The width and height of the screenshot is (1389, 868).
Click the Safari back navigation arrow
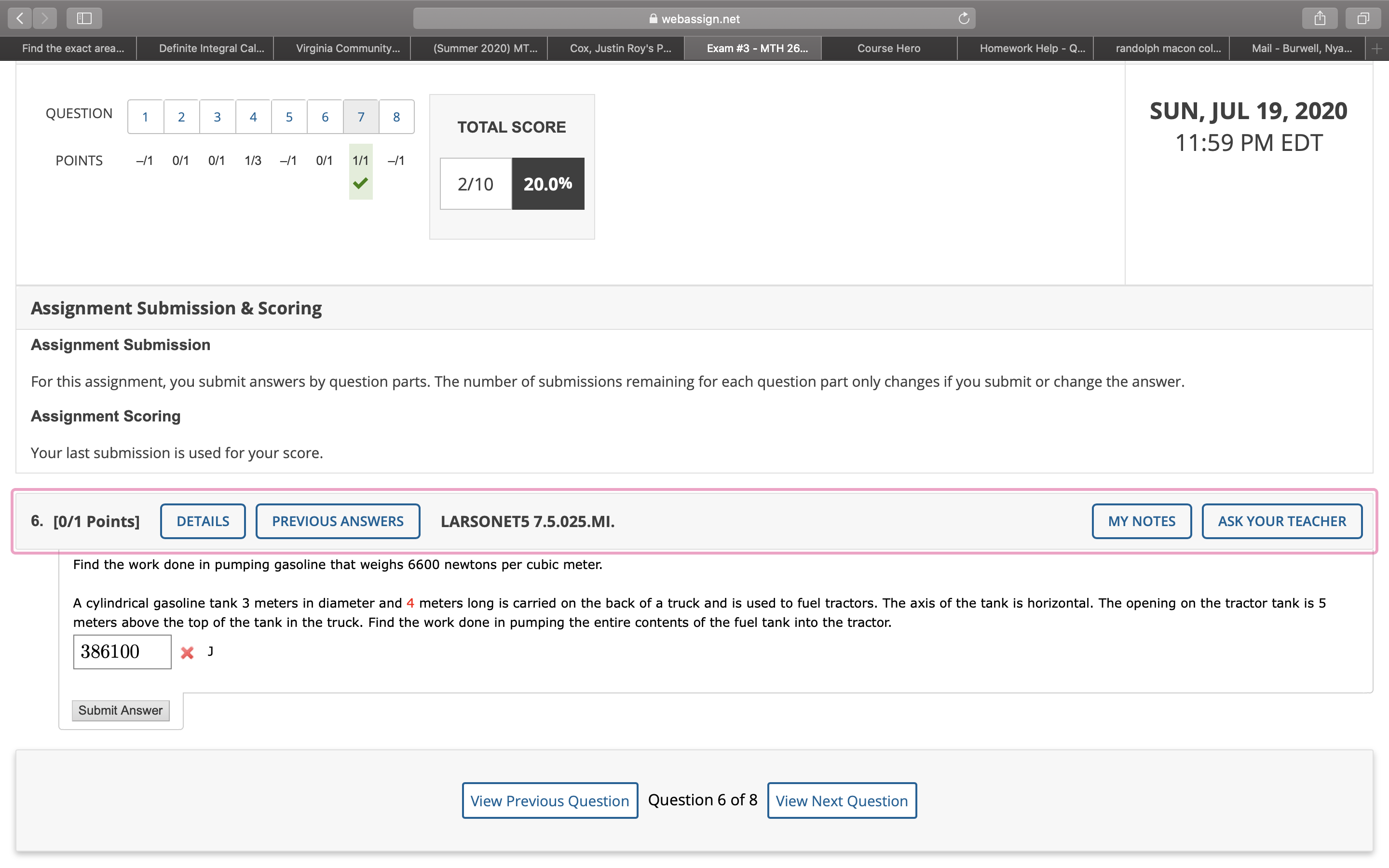click(x=19, y=18)
